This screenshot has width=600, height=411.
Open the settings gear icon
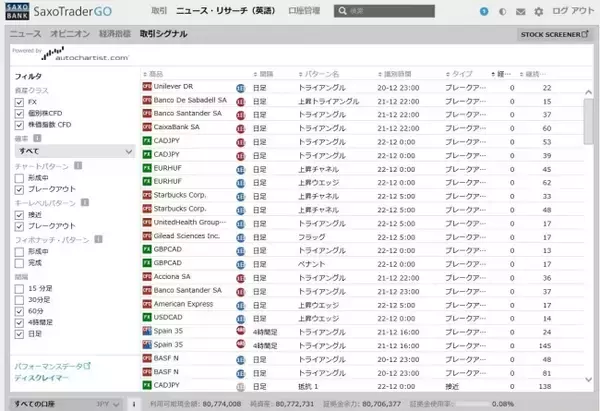point(539,12)
